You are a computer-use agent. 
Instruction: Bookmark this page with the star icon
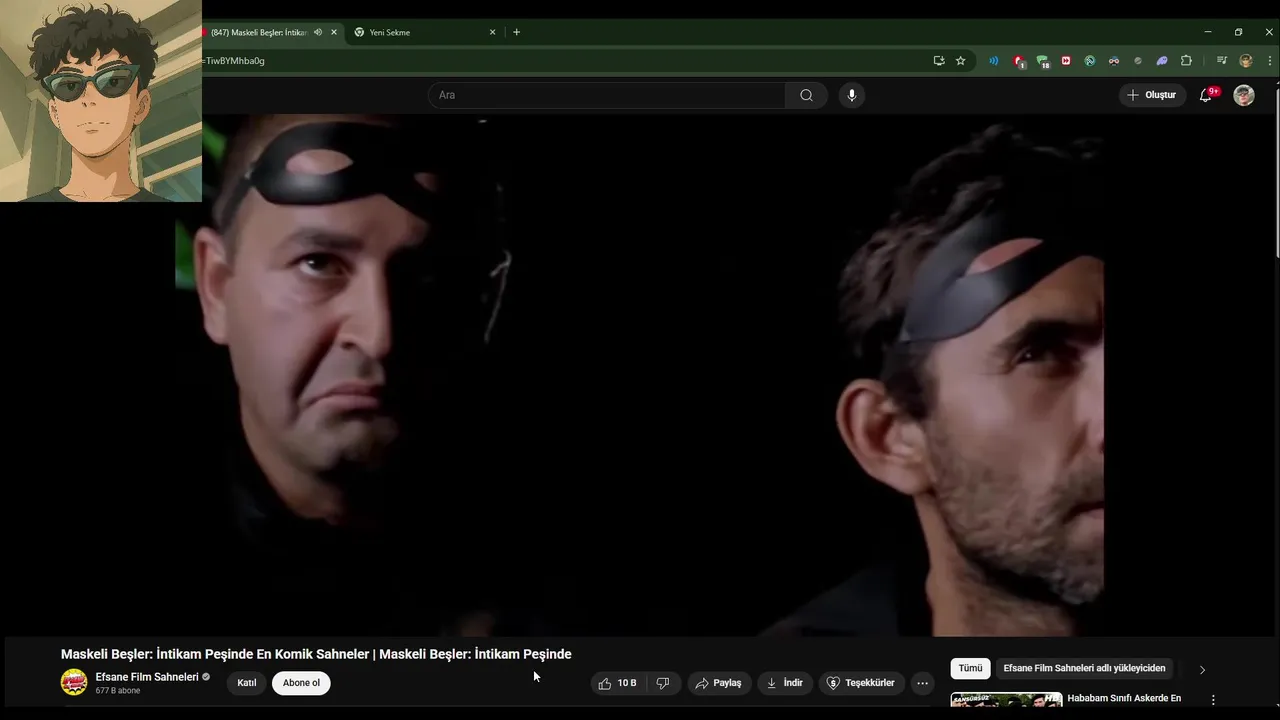(x=961, y=61)
